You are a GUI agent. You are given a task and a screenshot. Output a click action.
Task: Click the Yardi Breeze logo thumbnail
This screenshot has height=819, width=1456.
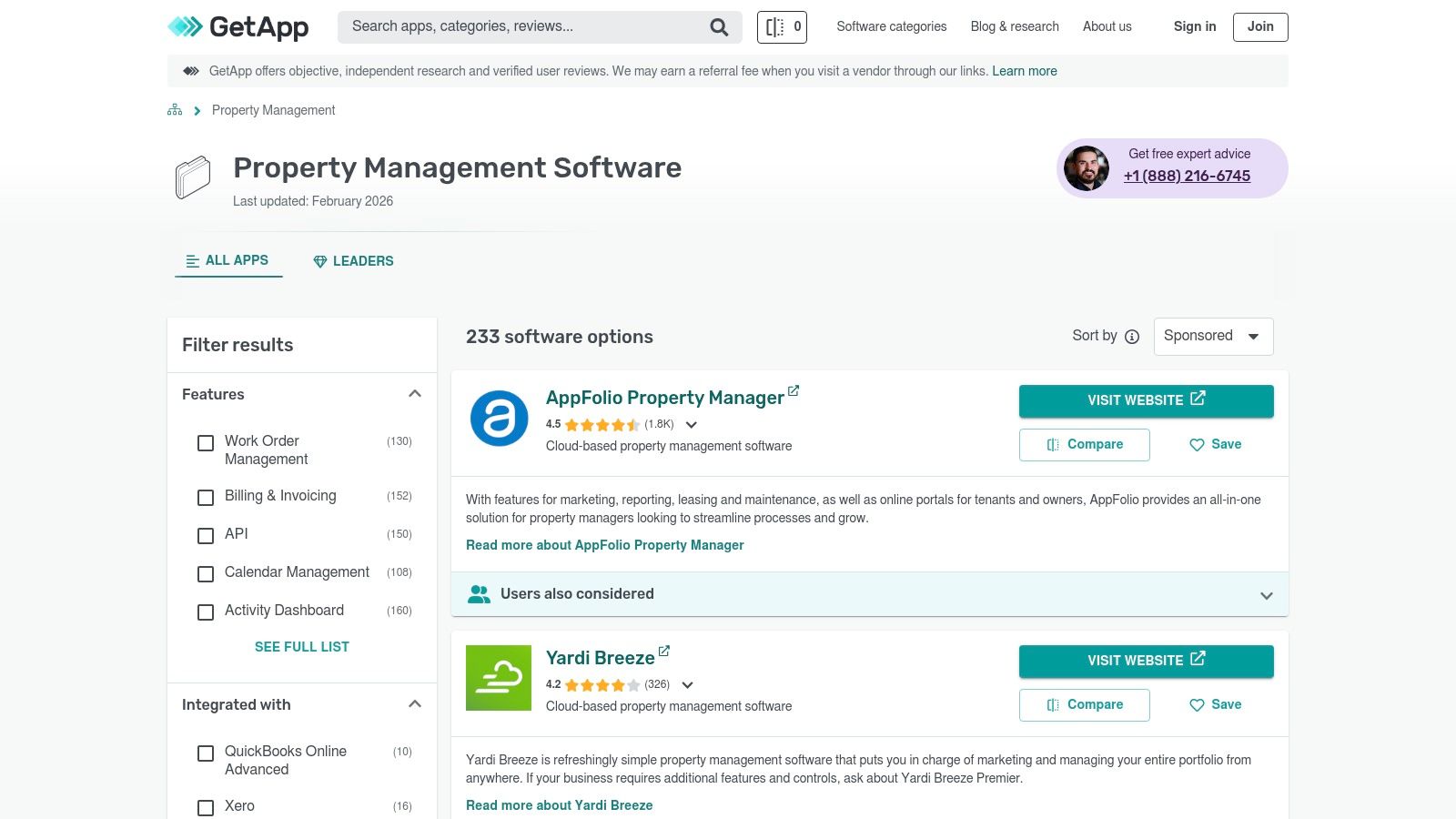coord(499,678)
